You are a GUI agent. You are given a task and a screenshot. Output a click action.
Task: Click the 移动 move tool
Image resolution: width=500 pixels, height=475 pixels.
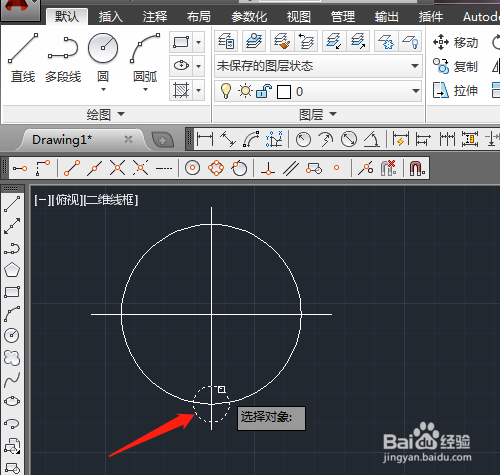pos(455,42)
